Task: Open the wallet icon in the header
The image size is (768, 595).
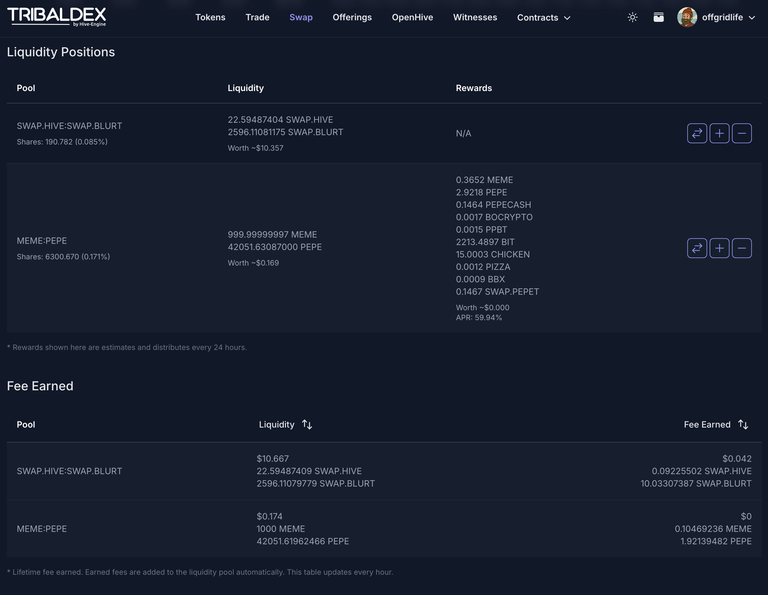Action: [659, 17]
